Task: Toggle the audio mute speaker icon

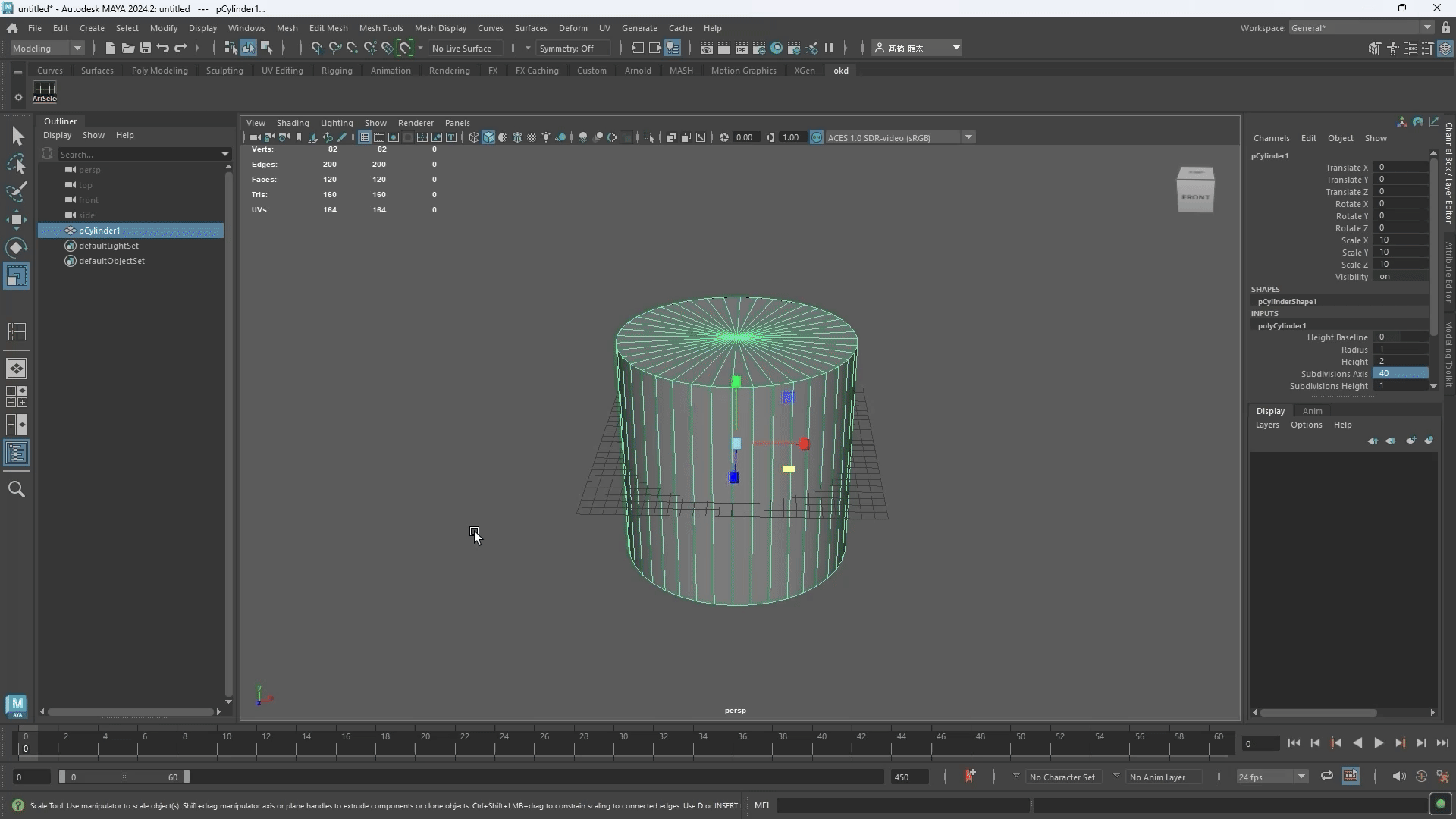Action: 1398,776
